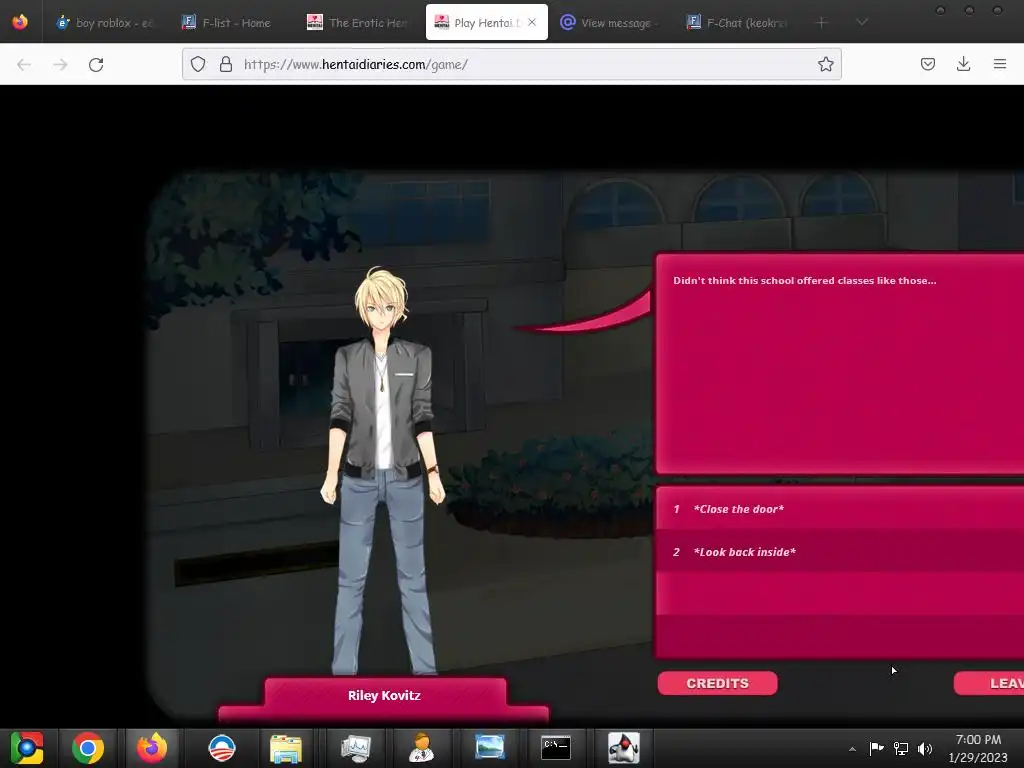The height and width of the screenshot is (768, 1024).
Task: Switch to the 'F-Chat' tab
Action: click(738, 23)
